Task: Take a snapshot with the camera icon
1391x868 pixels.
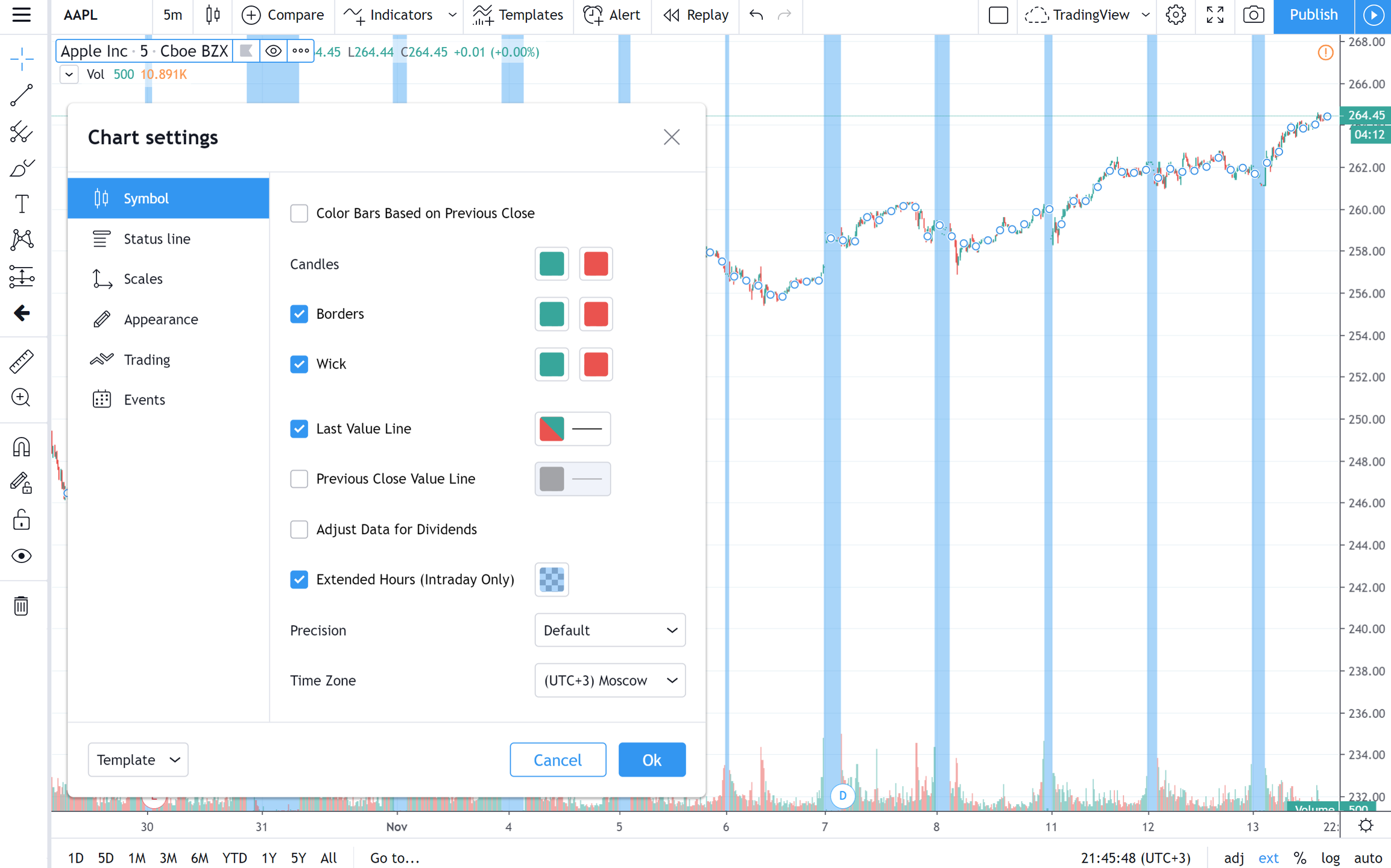Action: (1254, 15)
